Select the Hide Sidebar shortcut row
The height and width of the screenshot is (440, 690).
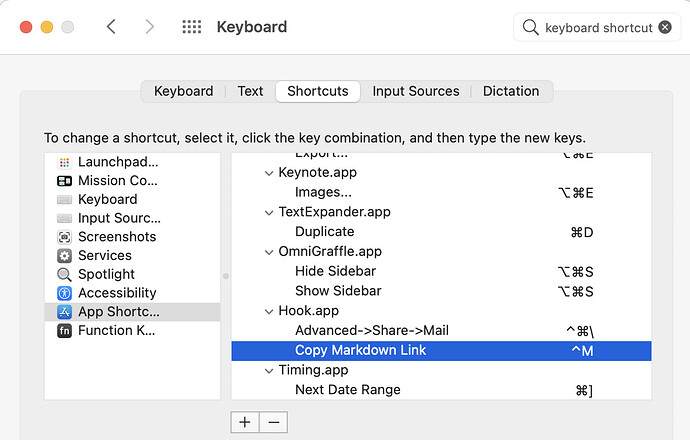click(441, 271)
